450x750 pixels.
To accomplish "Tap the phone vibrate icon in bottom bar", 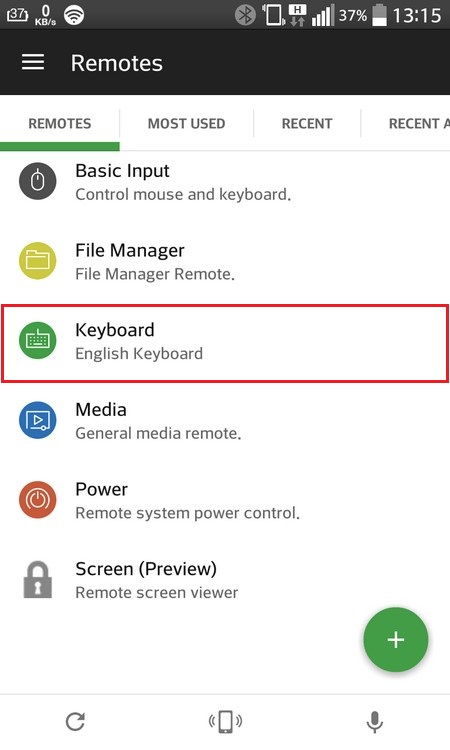I will pos(225,721).
